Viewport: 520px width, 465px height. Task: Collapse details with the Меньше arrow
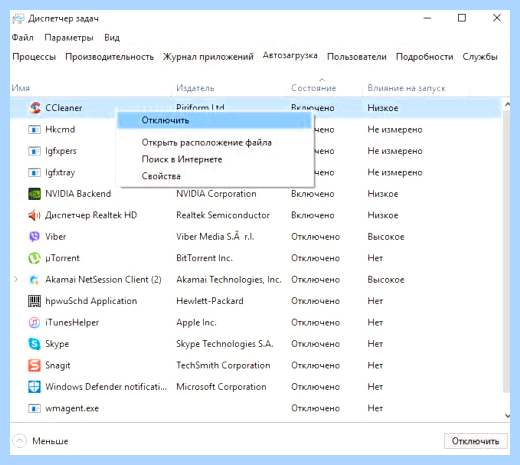19,441
